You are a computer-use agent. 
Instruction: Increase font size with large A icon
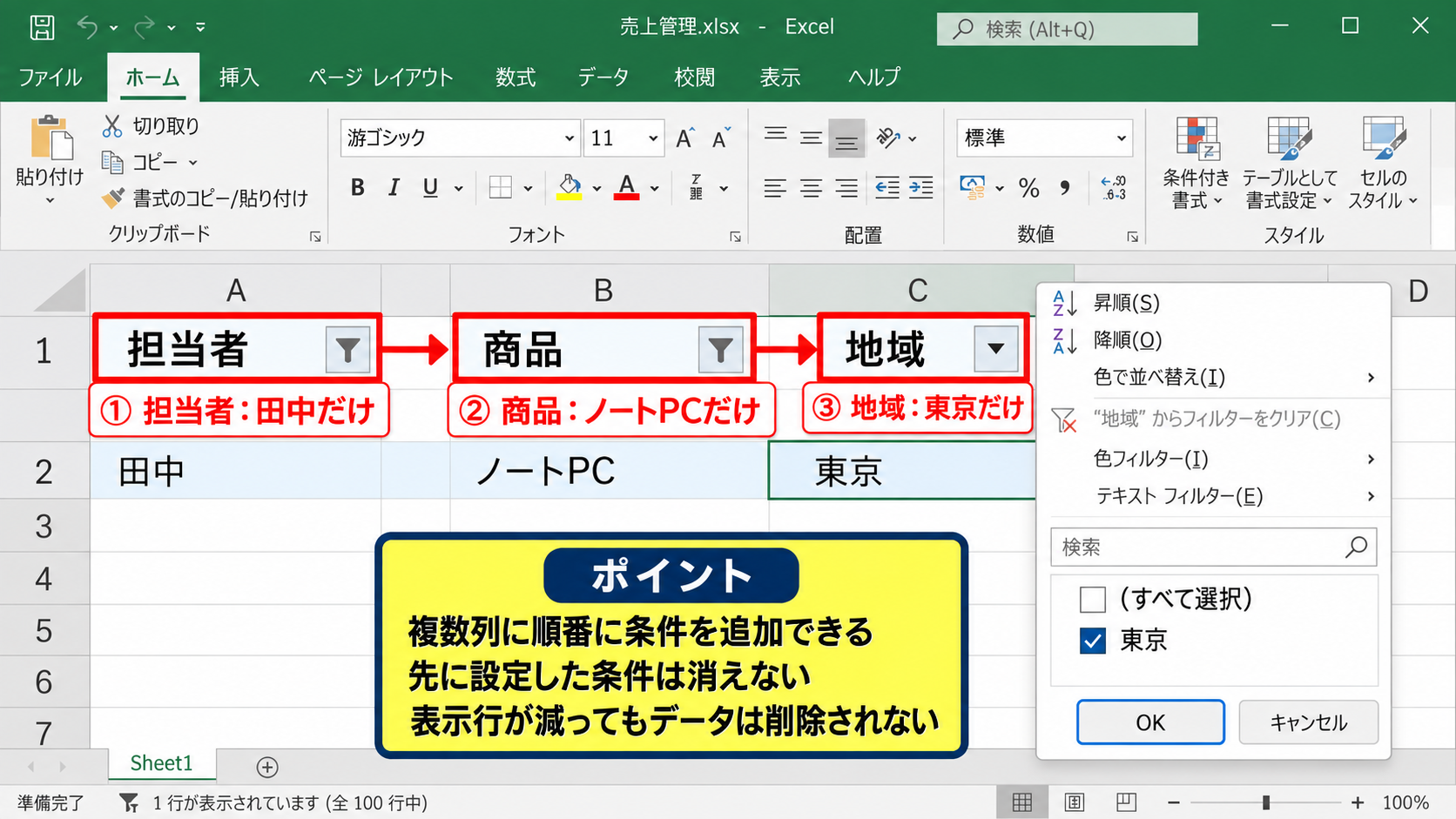[x=684, y=138]
